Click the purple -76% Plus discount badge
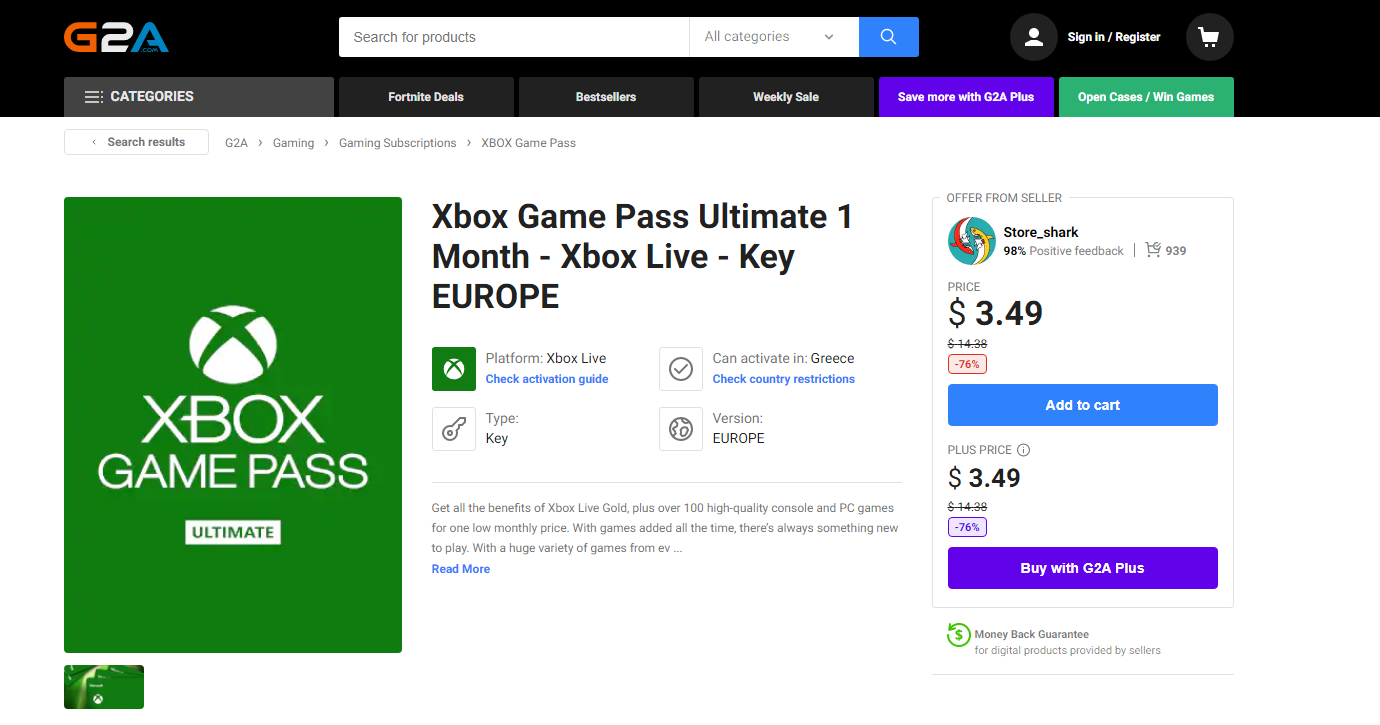Viewport: 1380px width, 725px height. [967, 527]
